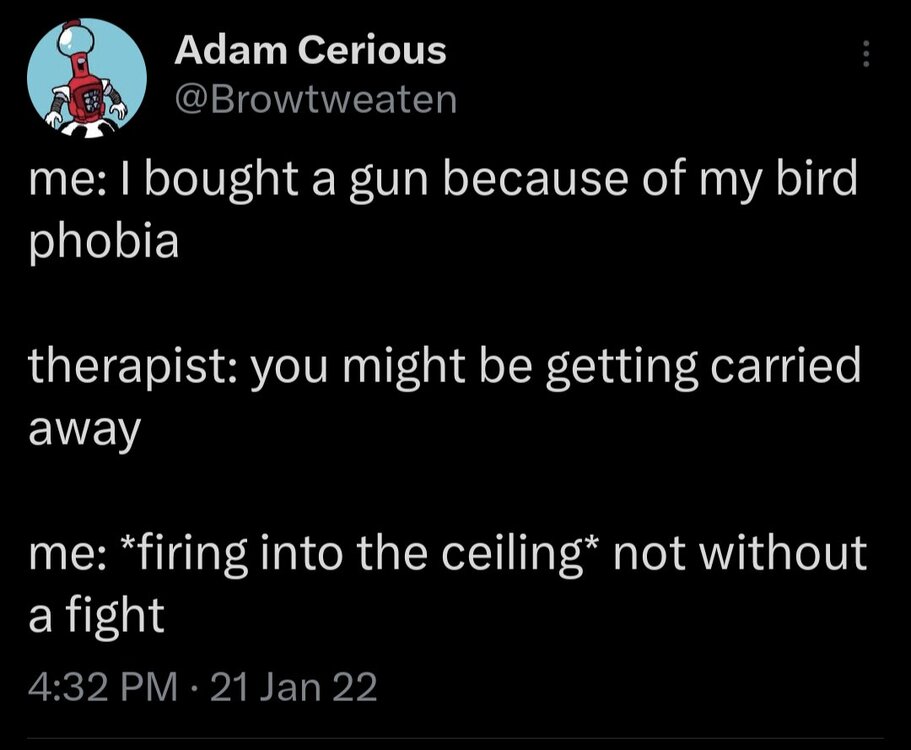Click the @Browtweaten handle
The image size is (911, 750).
coord(315,99)
